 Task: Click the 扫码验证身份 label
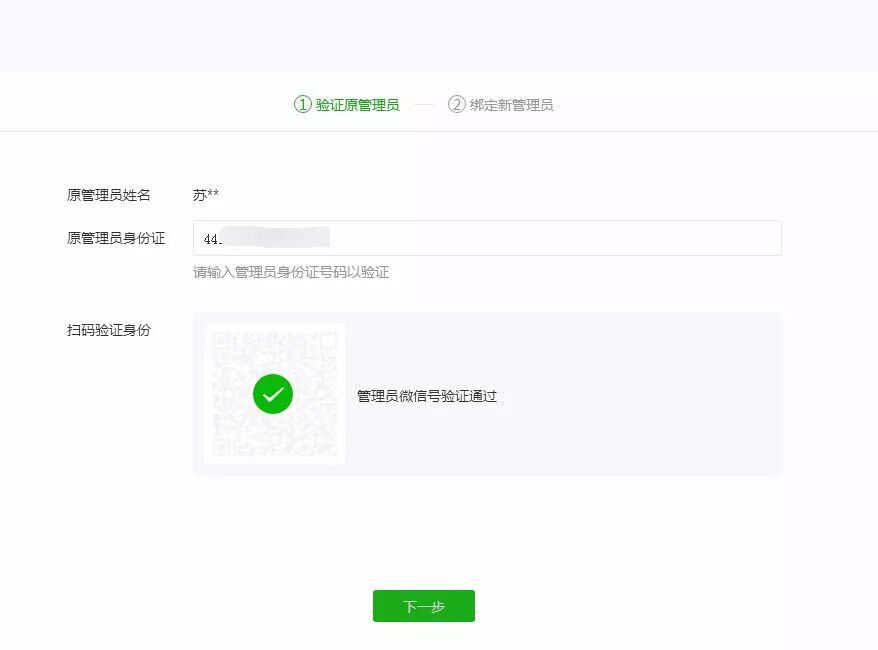pyautogui.click(x=109, y=330)
